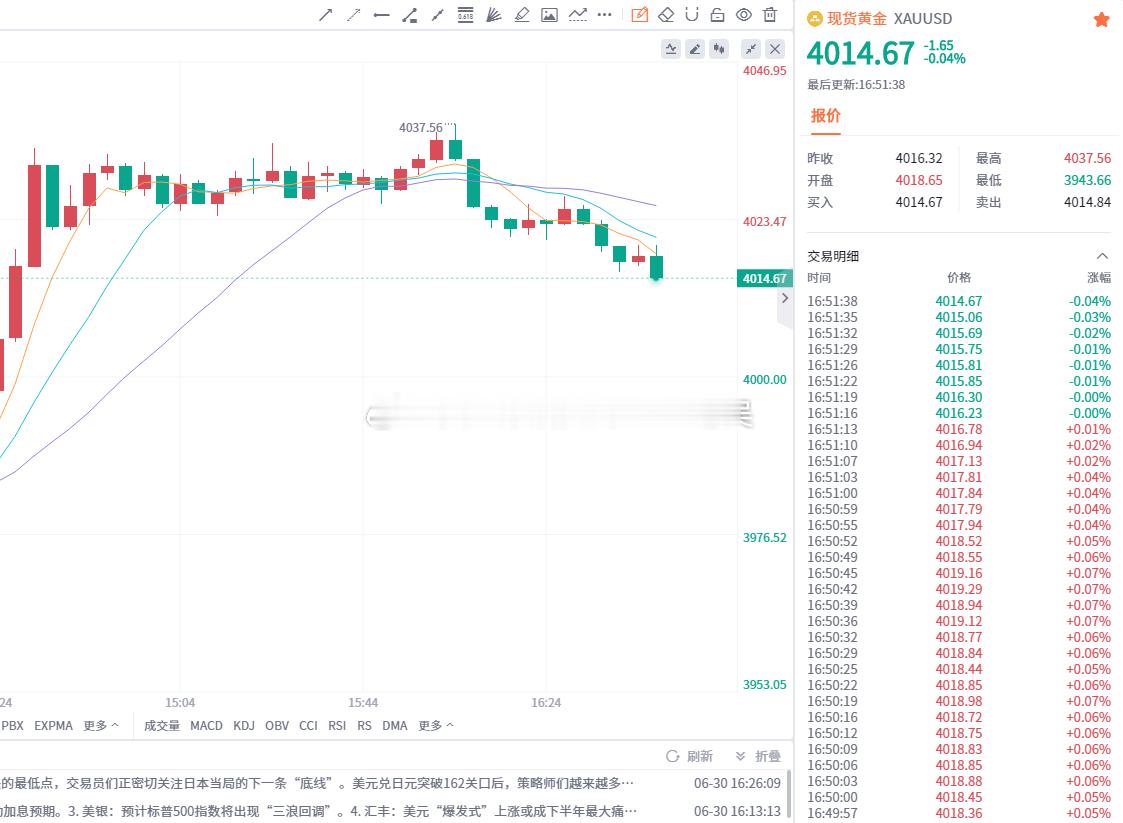
Task: Select the OBV sub-indicator
Action: [x=277, y=726]
